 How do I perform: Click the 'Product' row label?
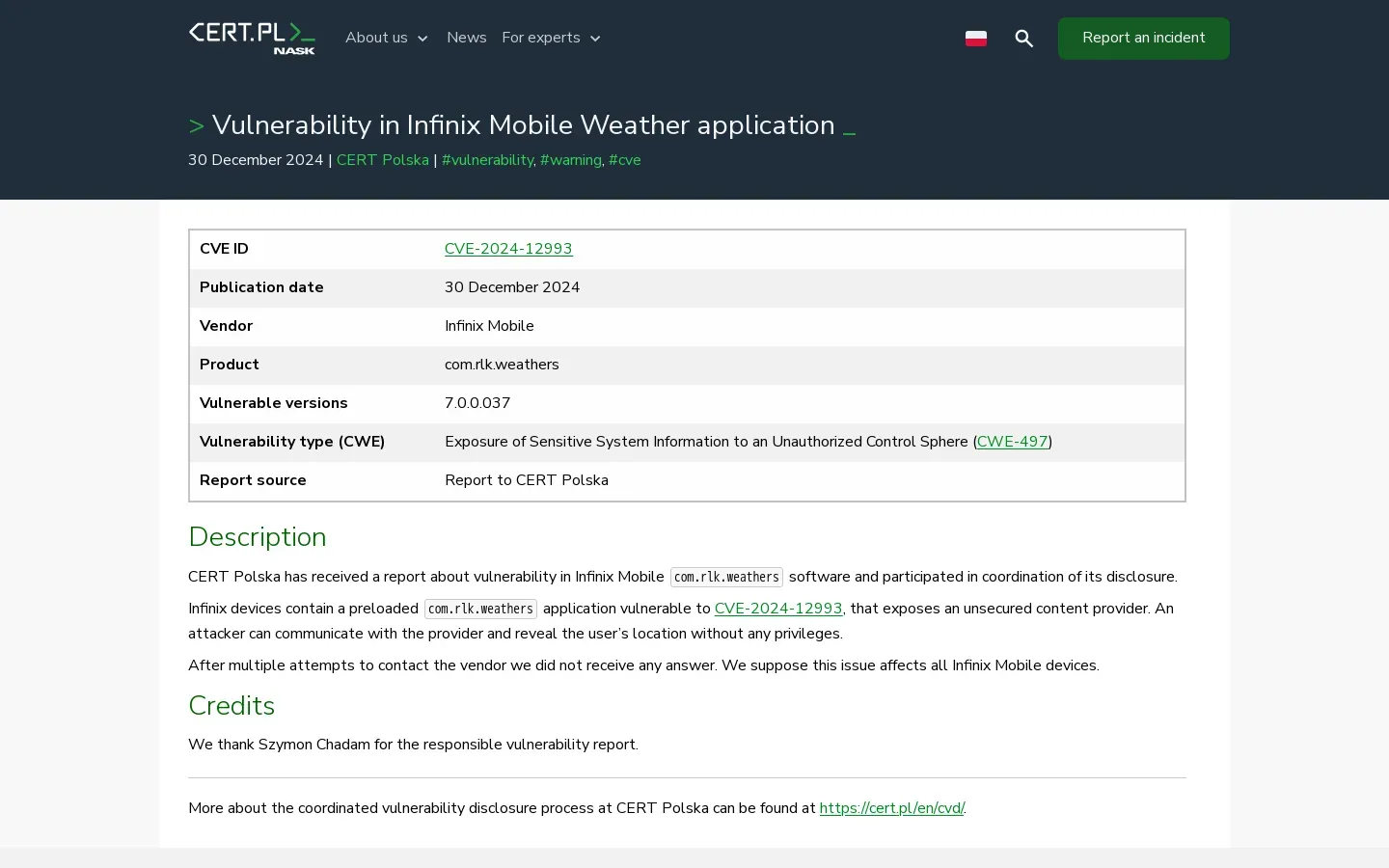click(x=230, y=365)
